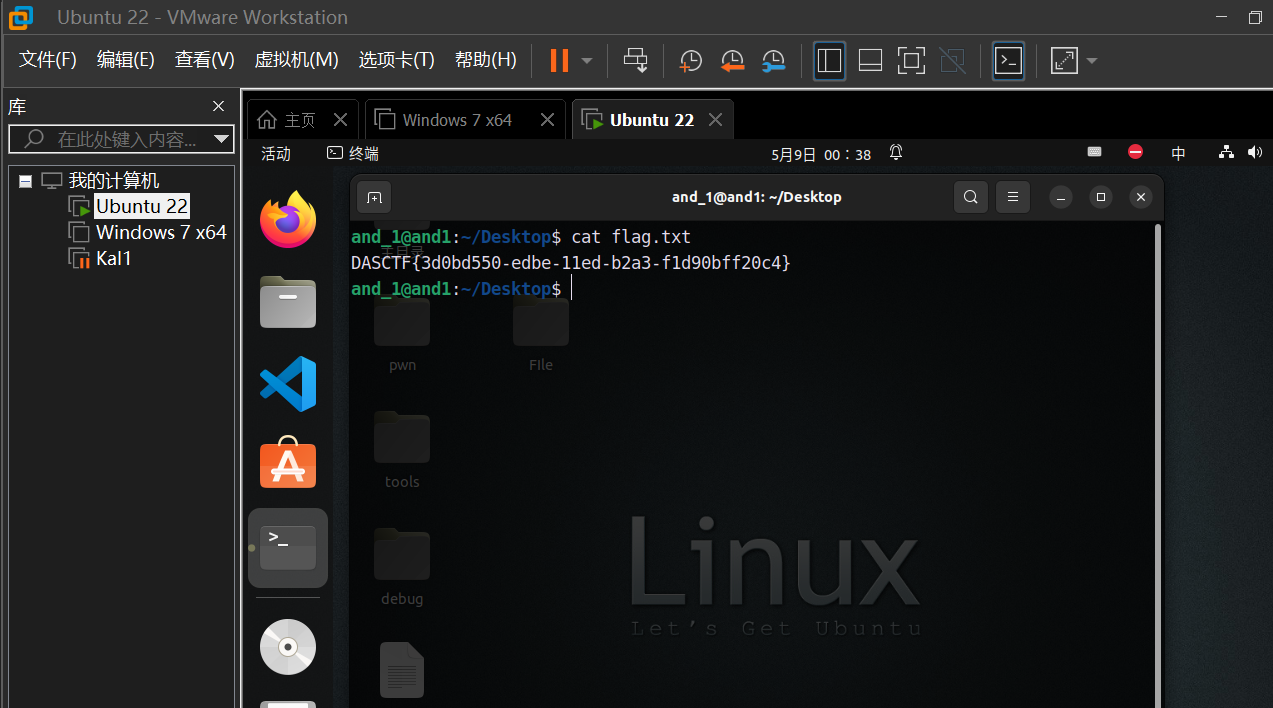This screenshot has height=708, width=1273.
Task: Click the Send Ctrl+Alt+Del icon
Action: 635,60
